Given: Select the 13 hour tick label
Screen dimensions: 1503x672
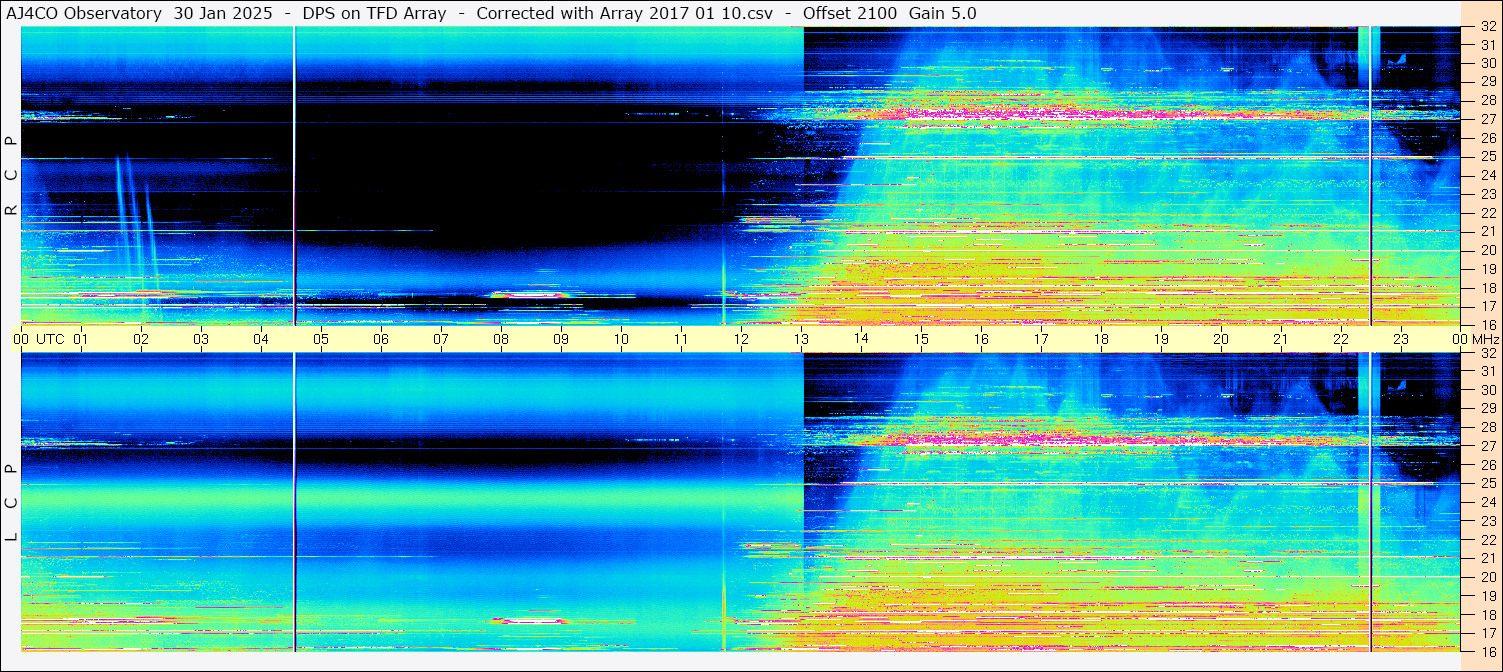Looking at the screenshot, I should [x=801, y=339].
